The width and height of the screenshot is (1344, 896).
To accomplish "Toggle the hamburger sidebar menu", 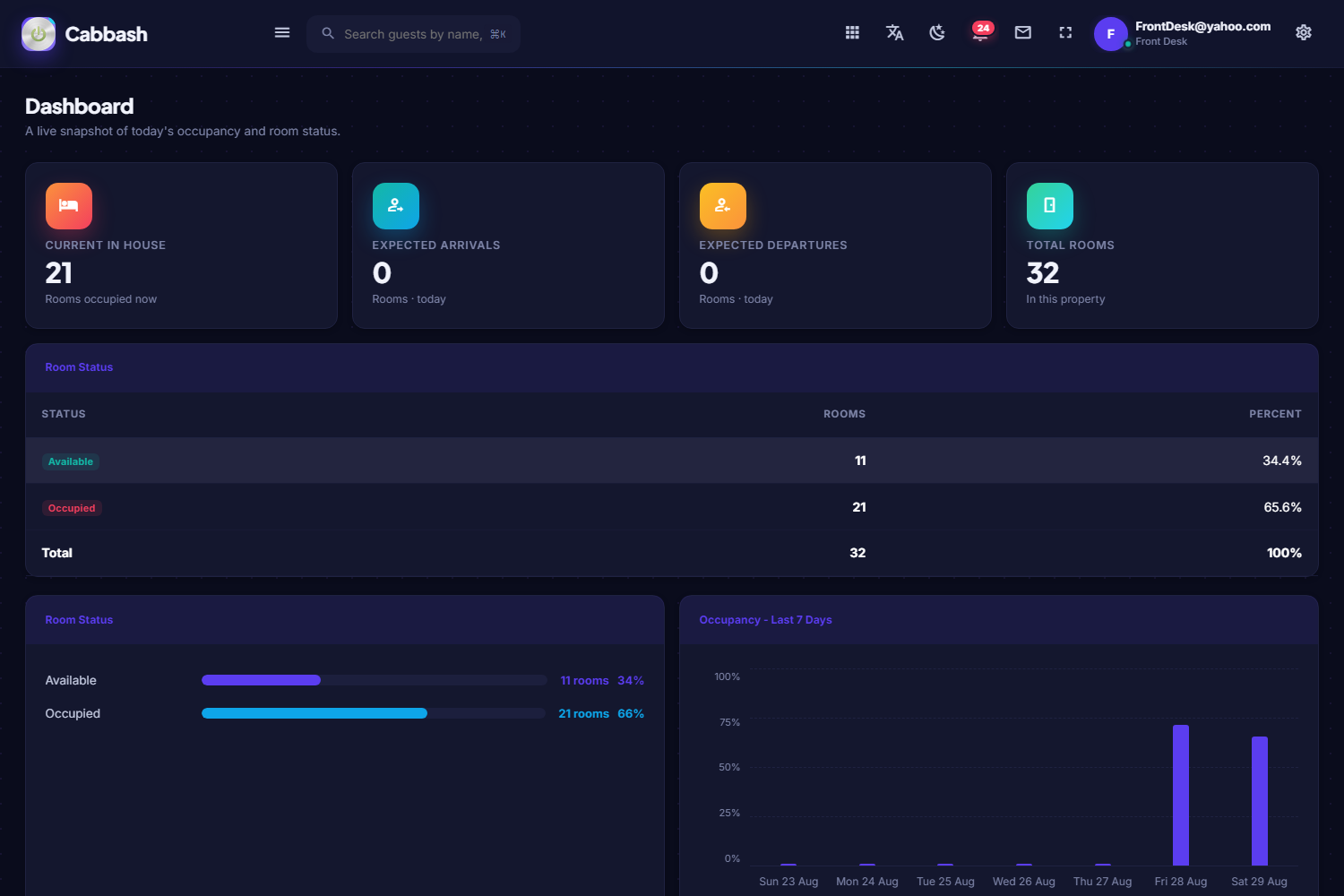I will [x=282, y=33].
